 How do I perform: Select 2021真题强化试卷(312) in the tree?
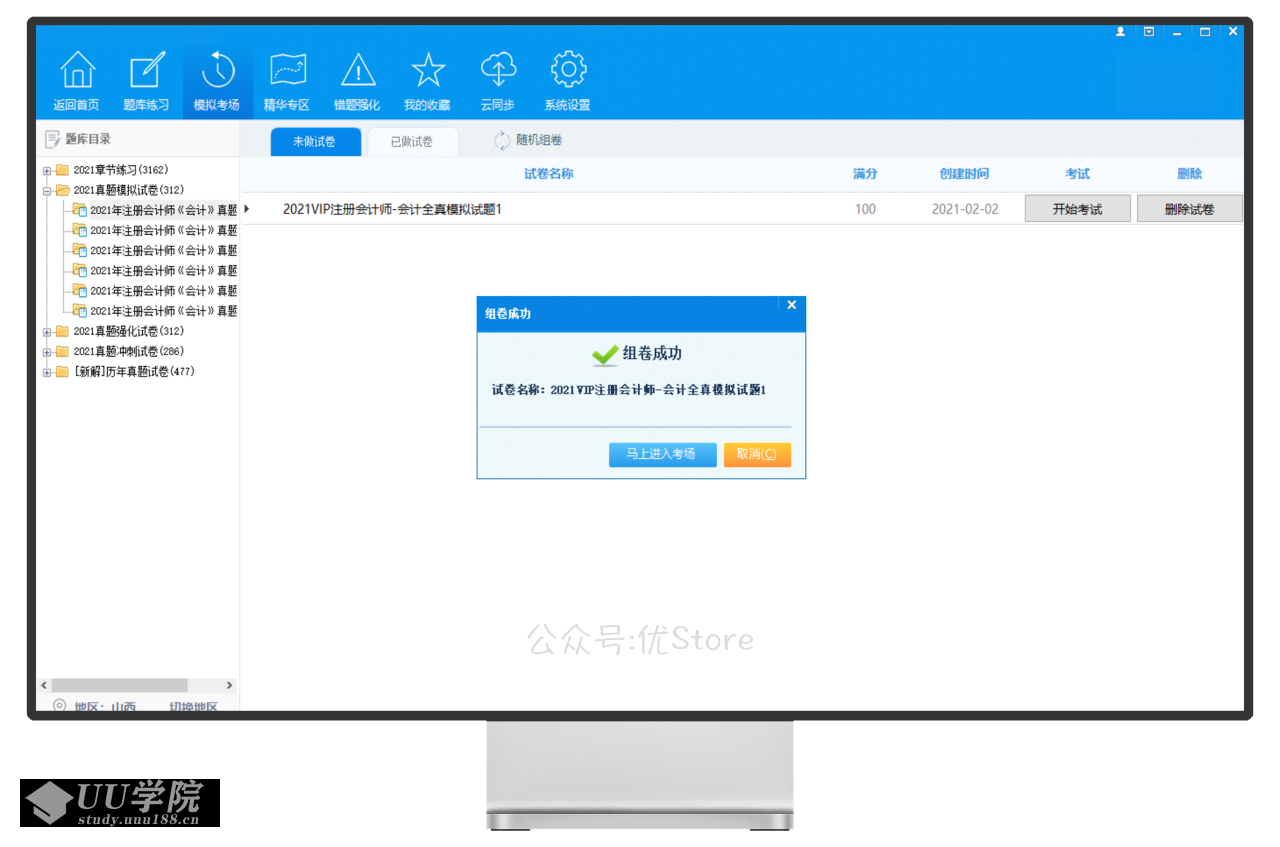[x=128, y=331]
